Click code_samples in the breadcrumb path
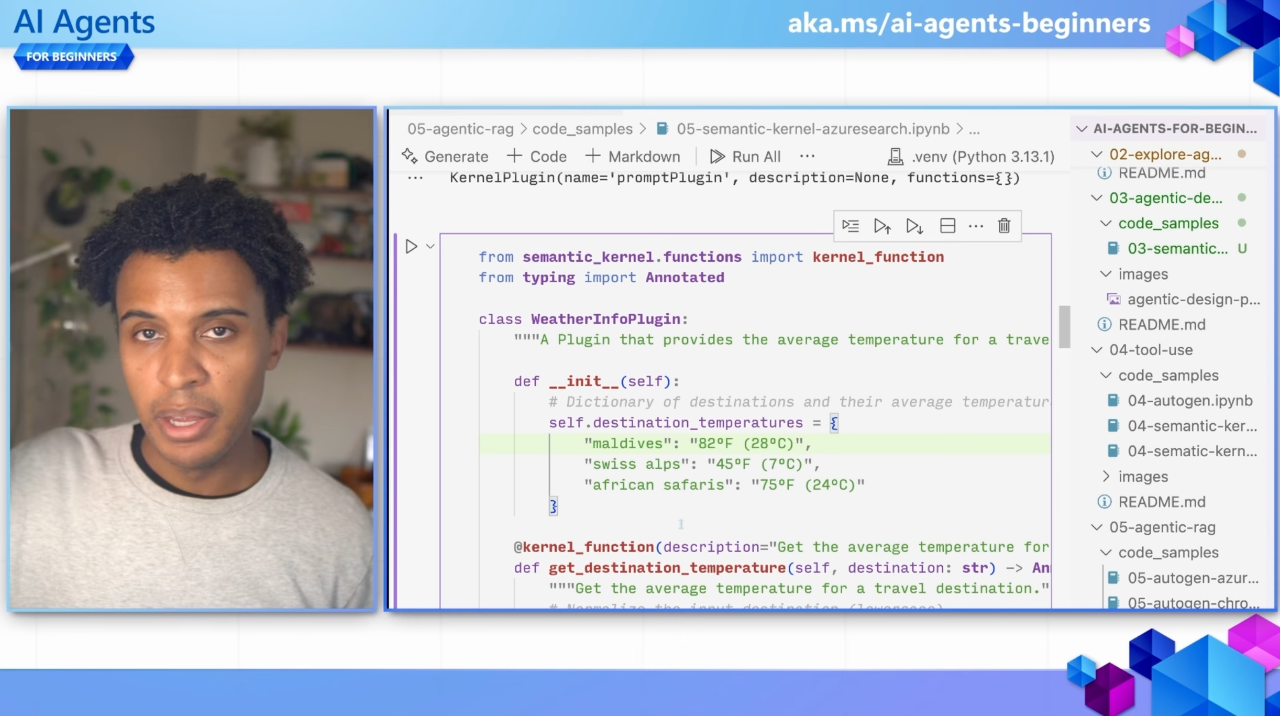Screen dimensions: 1280x716 (582, 129)
